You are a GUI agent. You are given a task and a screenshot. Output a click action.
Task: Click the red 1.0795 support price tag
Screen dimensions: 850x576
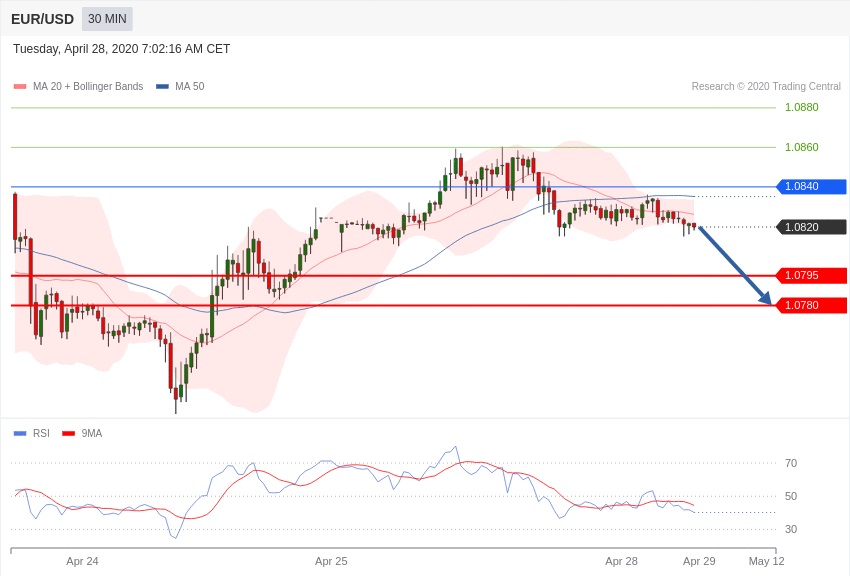(811, 275)
